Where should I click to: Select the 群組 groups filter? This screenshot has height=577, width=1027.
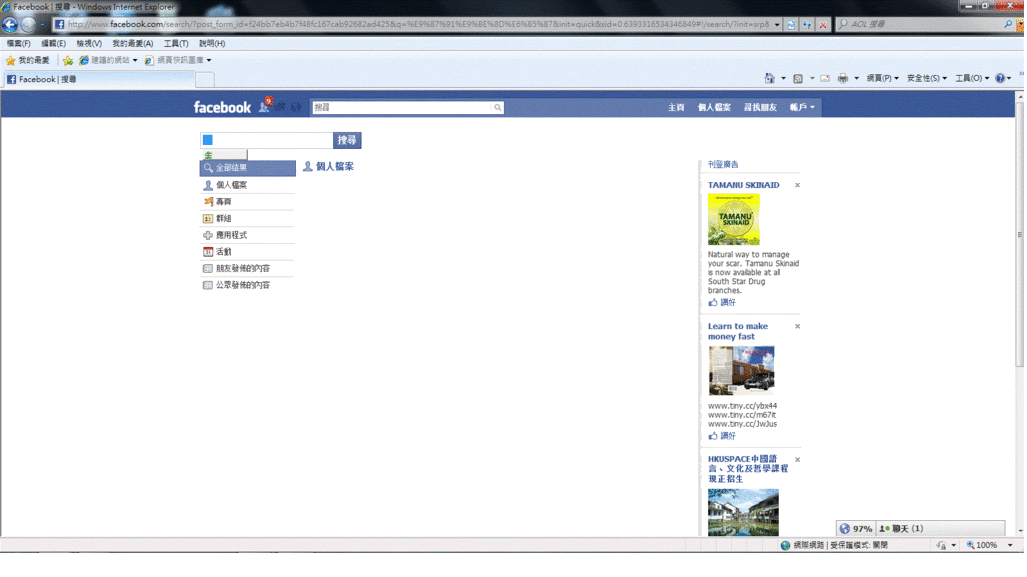click(248, 219)
